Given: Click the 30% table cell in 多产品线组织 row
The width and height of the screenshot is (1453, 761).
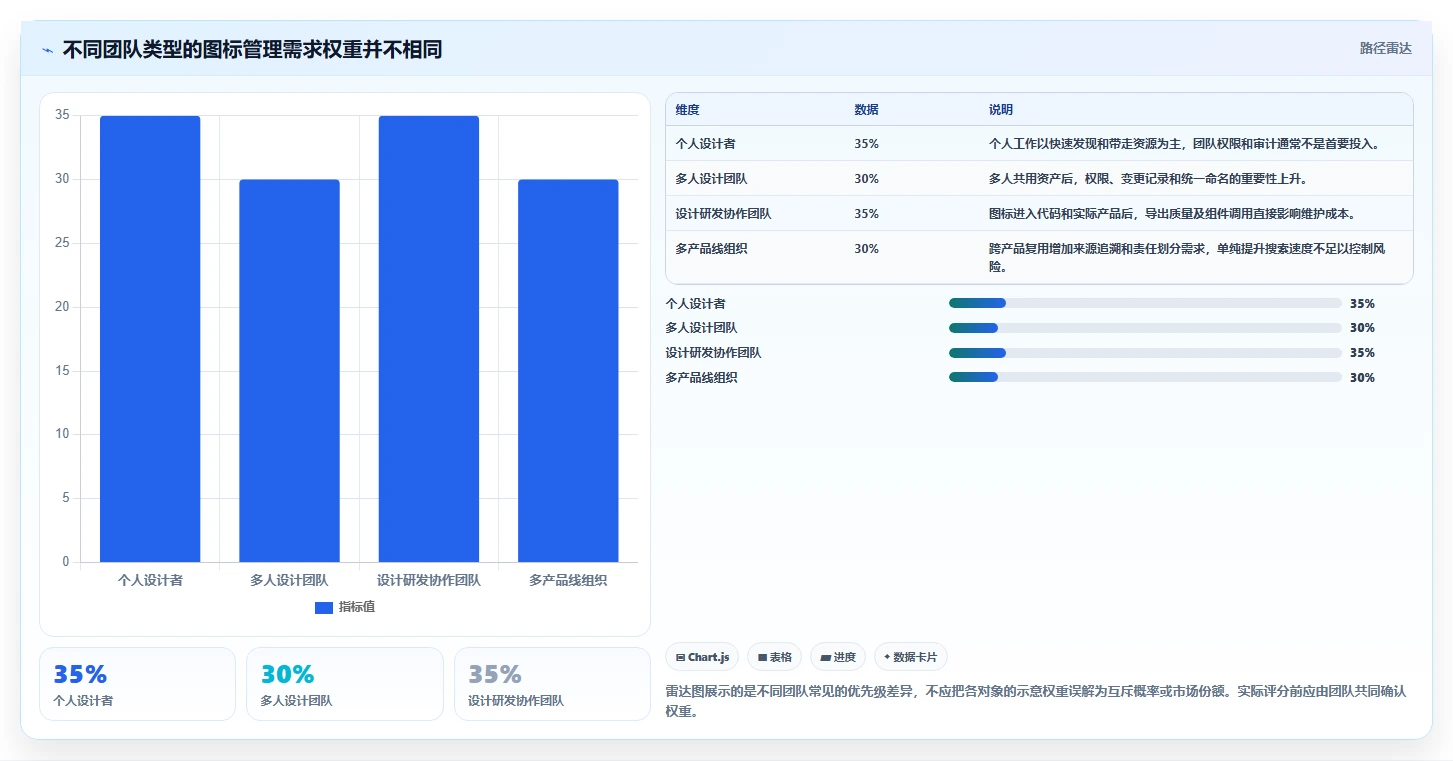Looking at the screenshot, I should tap(866, 249).
